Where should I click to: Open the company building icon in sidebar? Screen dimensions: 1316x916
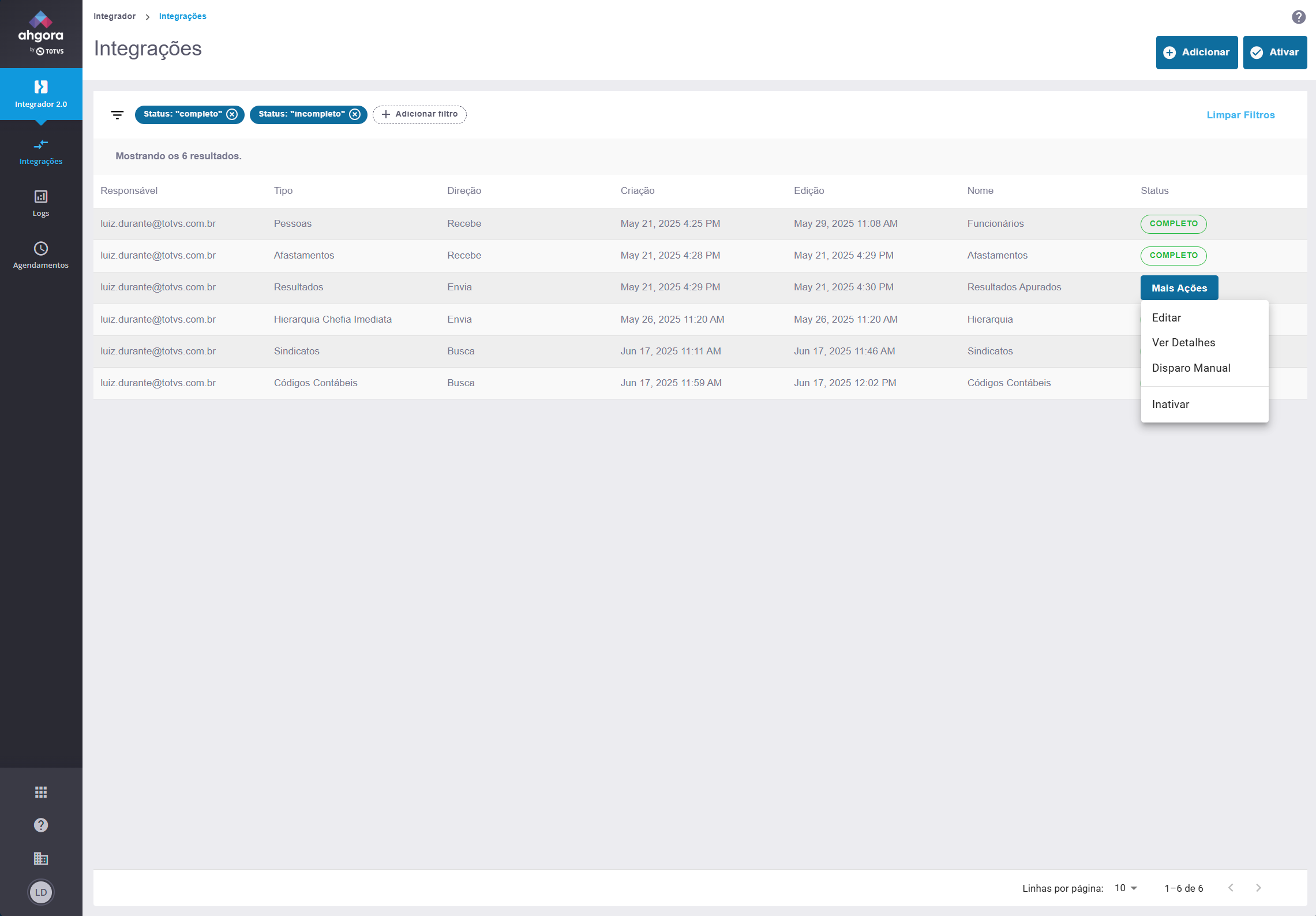click(x=41, y=858)
